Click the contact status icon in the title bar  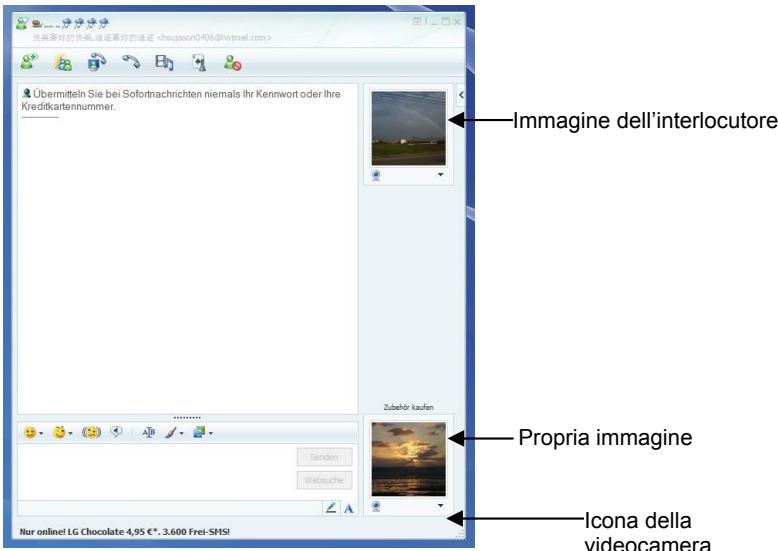pos(21,23)
